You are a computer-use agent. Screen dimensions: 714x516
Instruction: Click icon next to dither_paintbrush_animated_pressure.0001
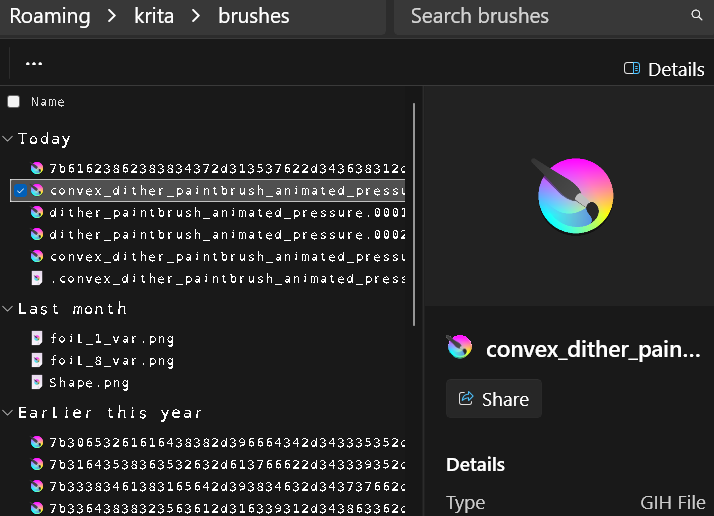[37, 212]
